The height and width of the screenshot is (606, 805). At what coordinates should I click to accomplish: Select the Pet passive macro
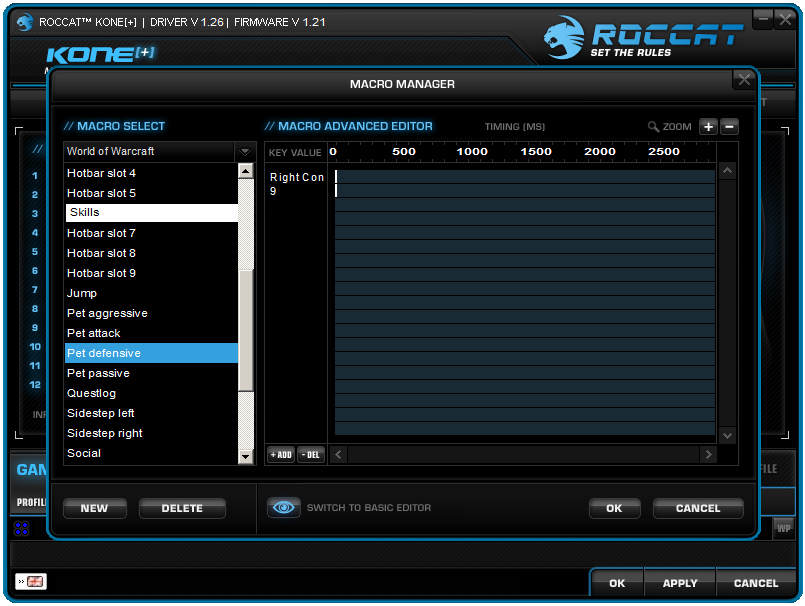click(151, 373)
